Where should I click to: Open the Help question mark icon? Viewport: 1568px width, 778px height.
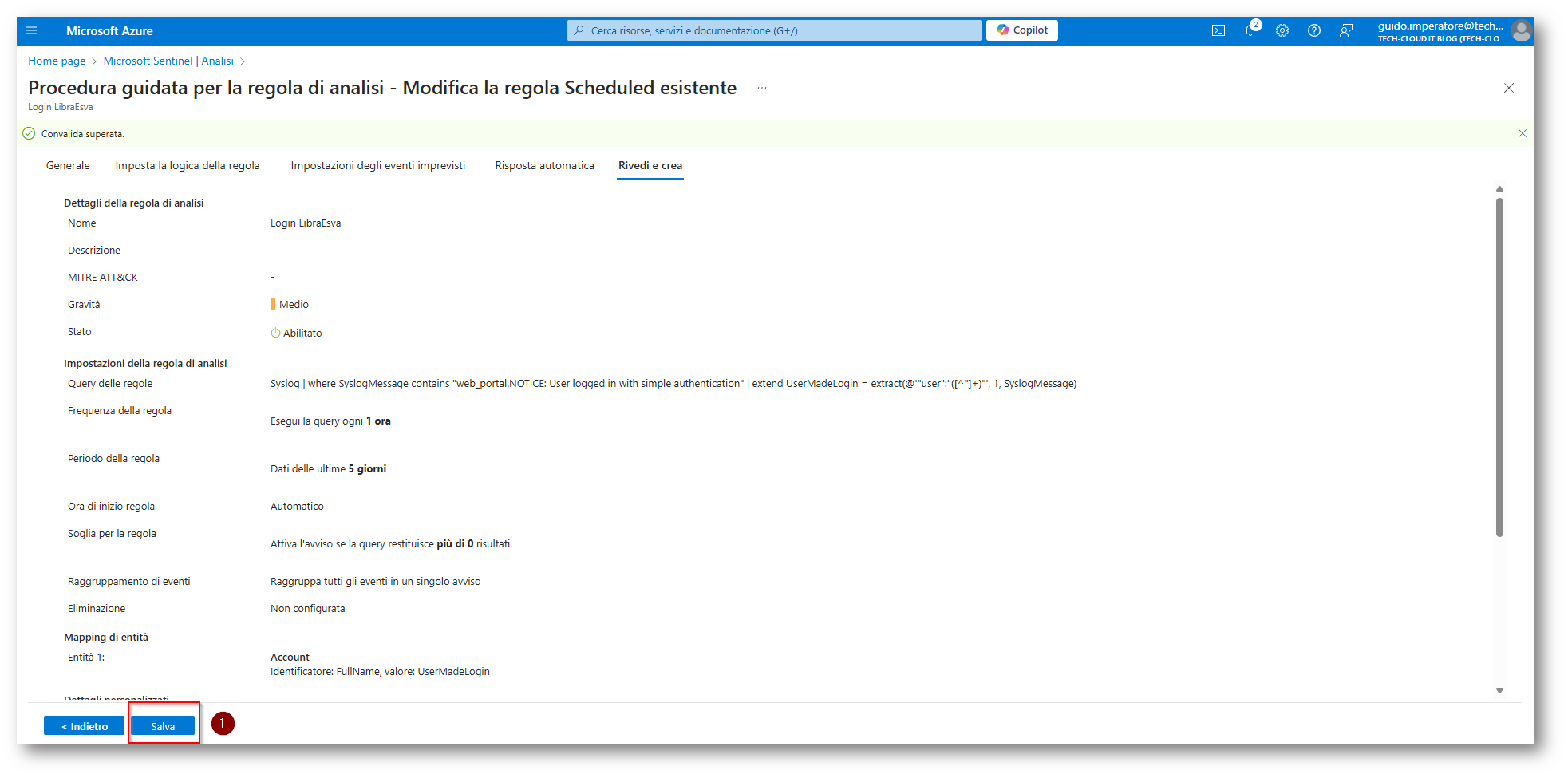coord(1314,31)
